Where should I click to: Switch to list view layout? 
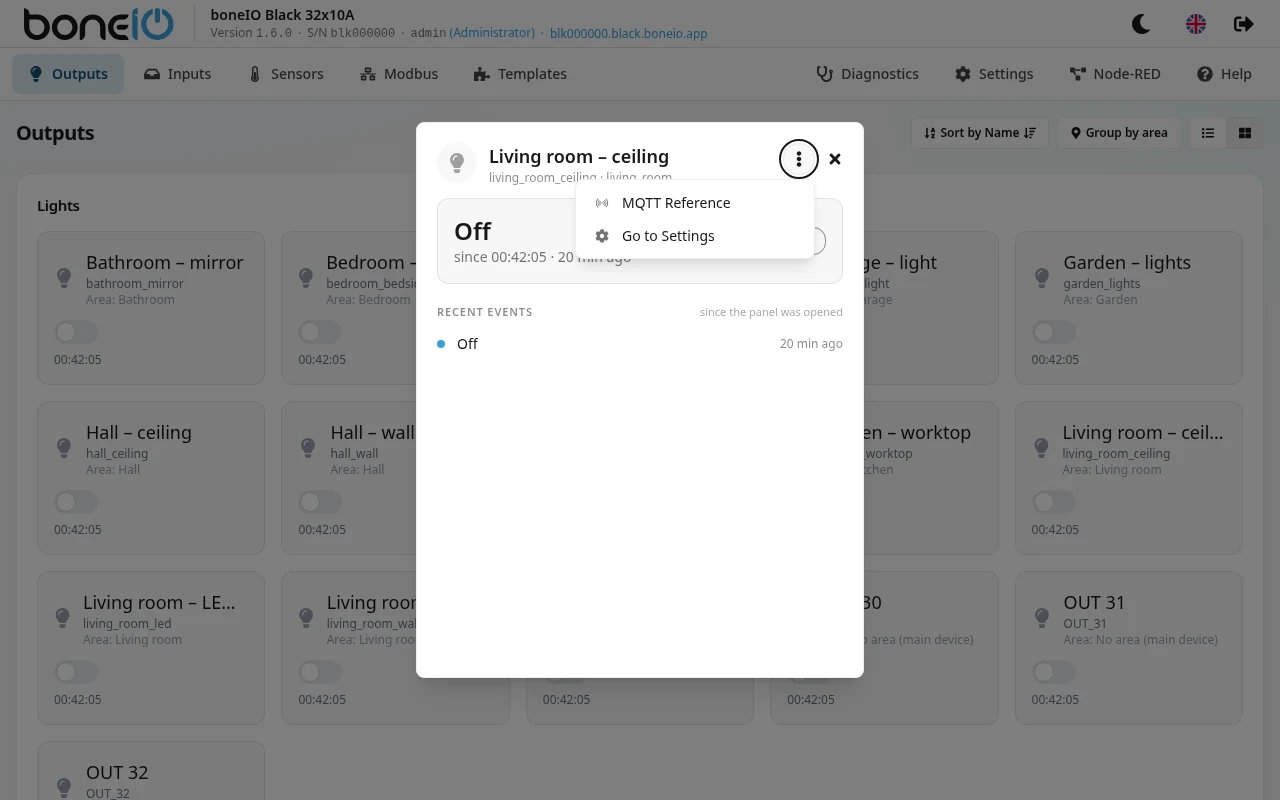click(x=1208, y=133)
